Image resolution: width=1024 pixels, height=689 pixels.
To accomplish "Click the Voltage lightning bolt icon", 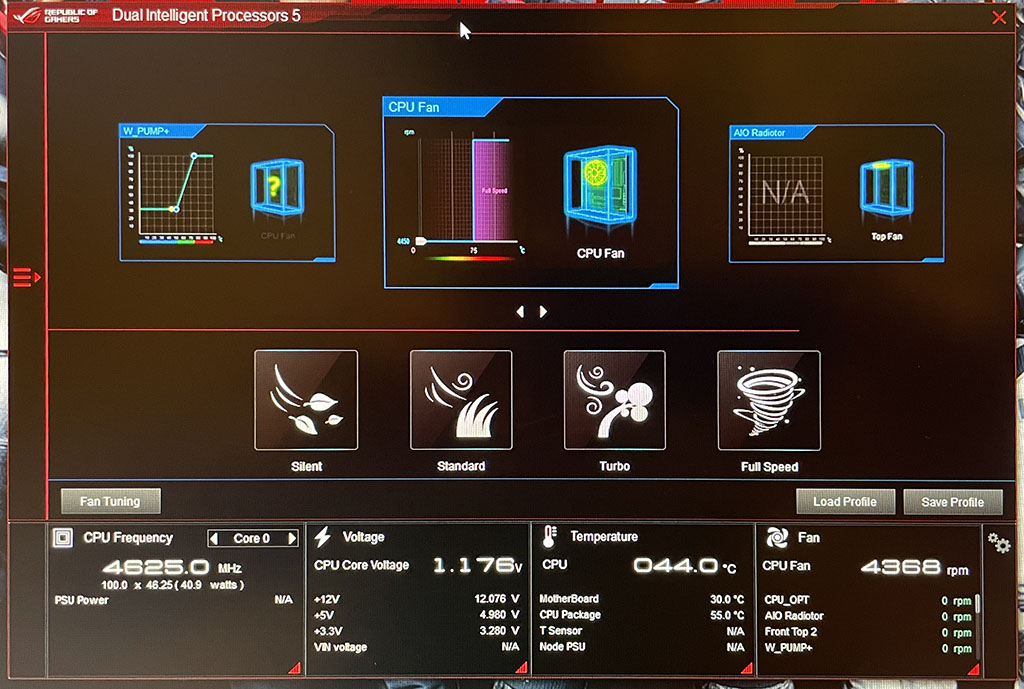I will [323, 537].
